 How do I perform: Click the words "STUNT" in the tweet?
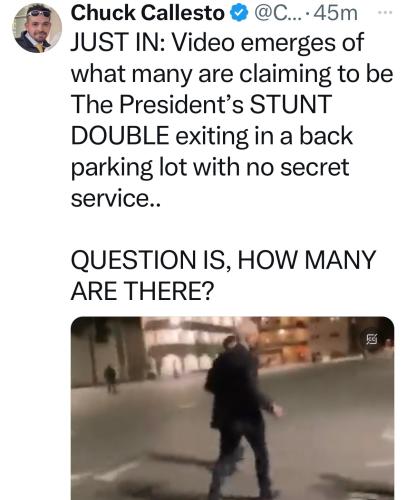290,104
